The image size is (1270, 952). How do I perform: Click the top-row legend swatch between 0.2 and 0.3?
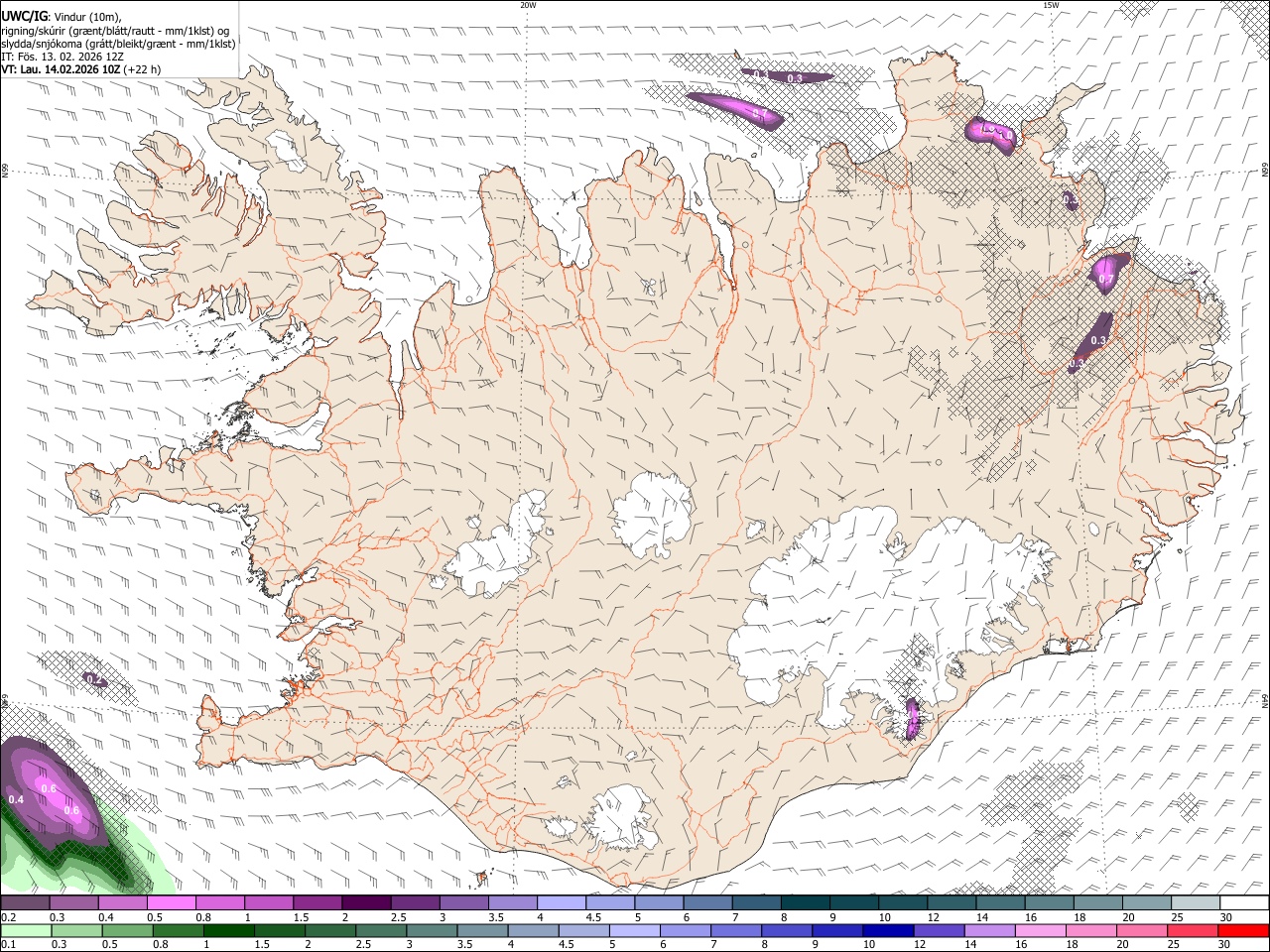25,902
